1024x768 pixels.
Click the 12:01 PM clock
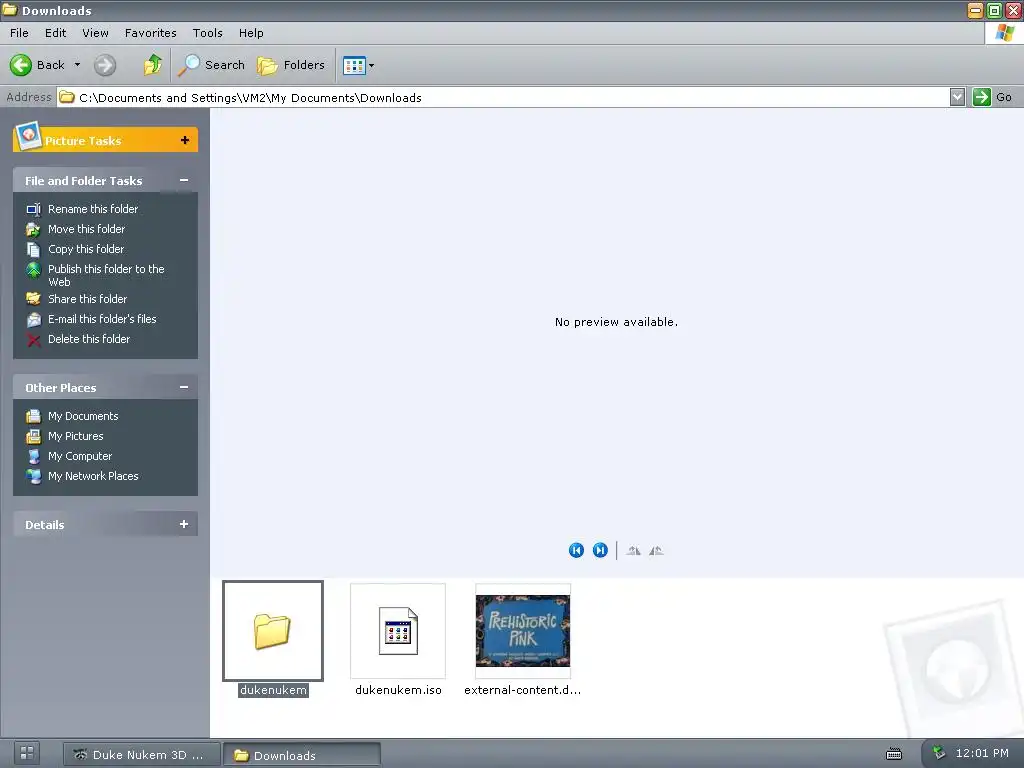click(x=982, y=753)
